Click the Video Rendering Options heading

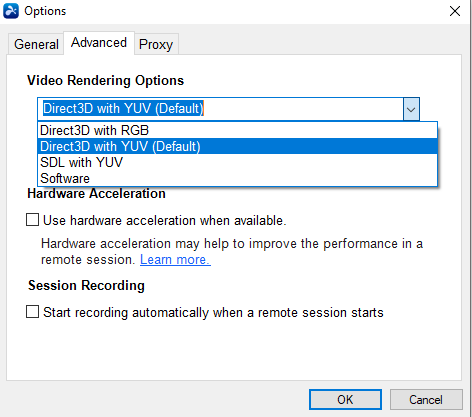tap(105, 80)
